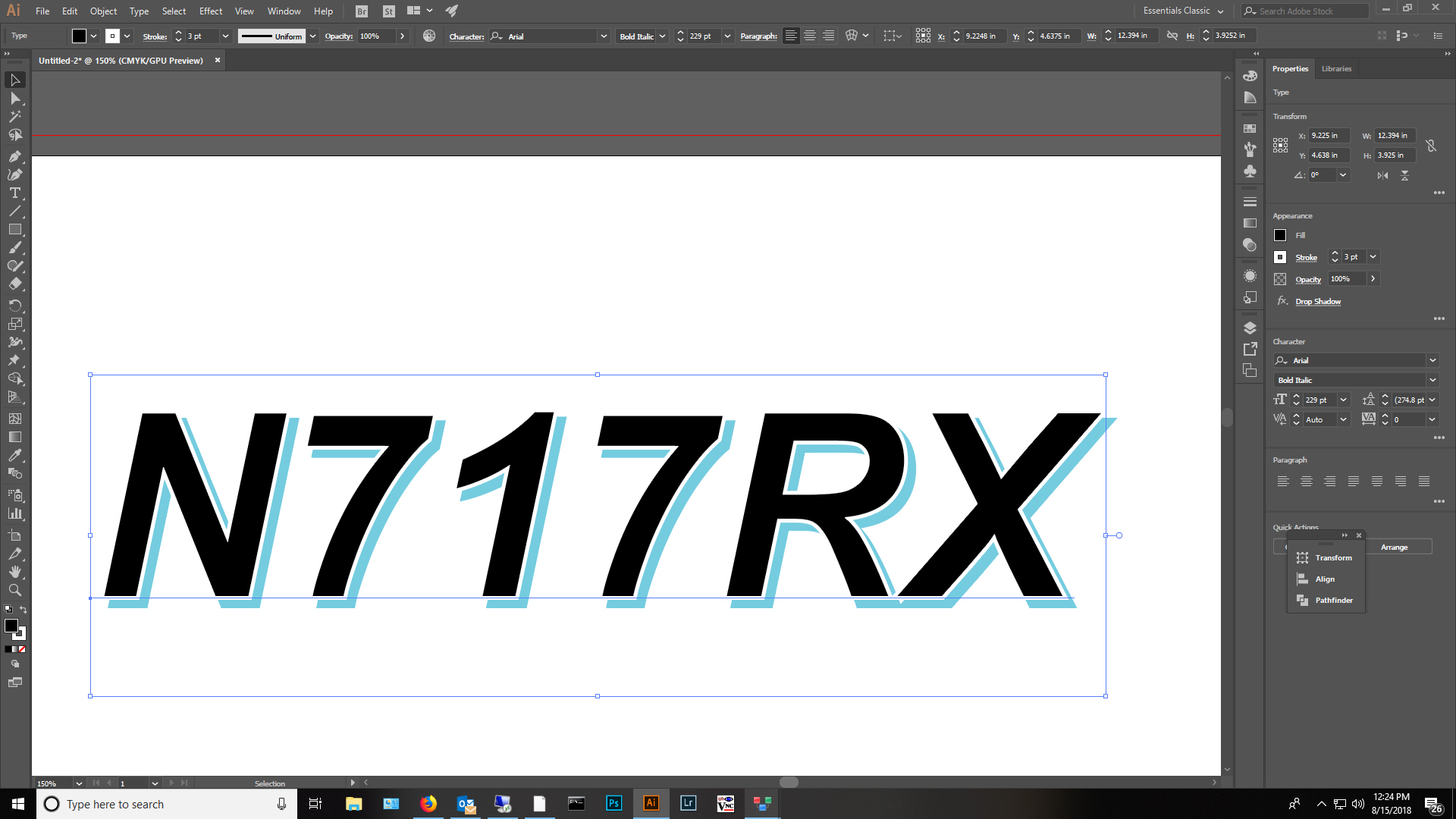Click the Drop Shadow effect link
Screen dimensions: 1456x819
point(1318,301)
